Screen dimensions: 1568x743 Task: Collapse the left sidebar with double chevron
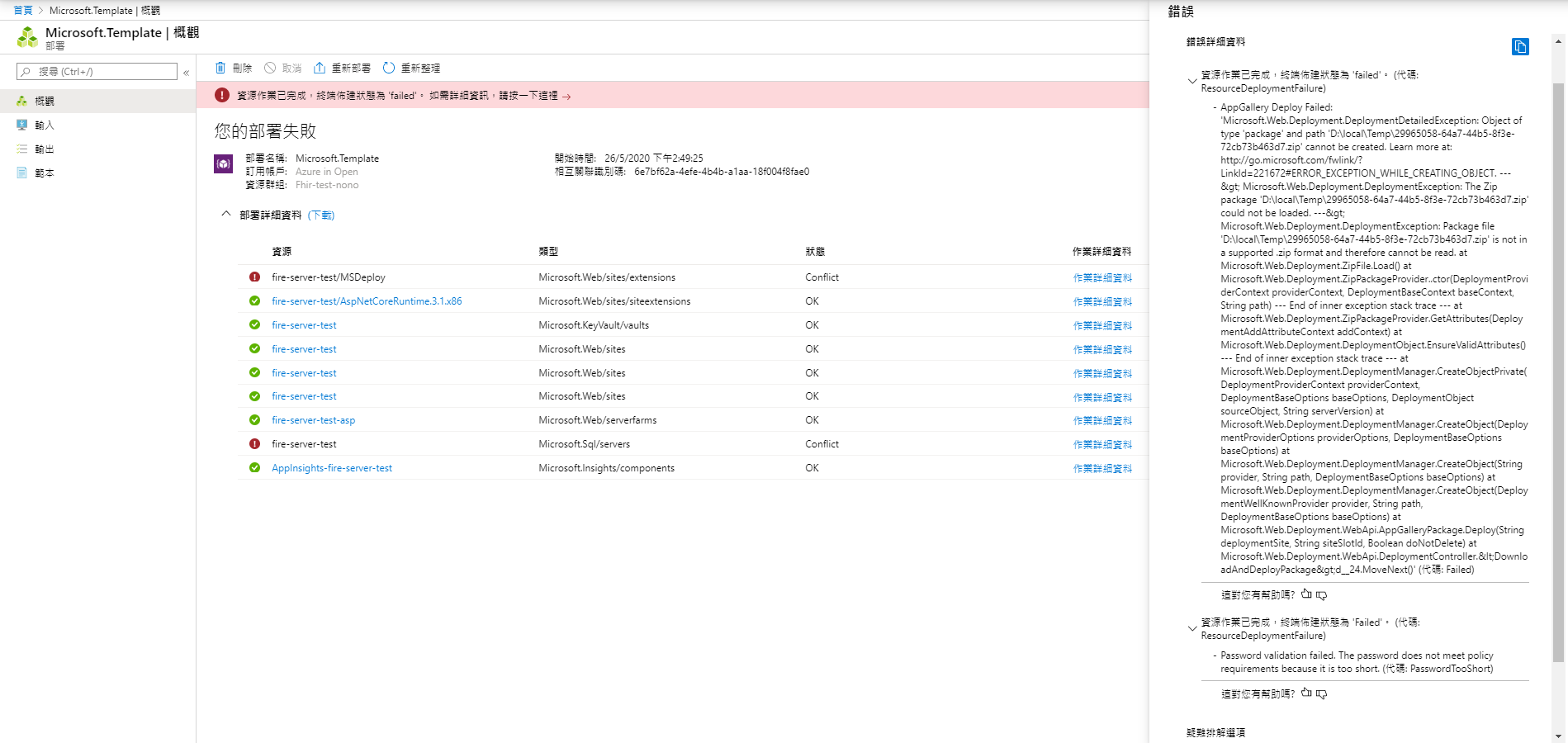point(187,73)
